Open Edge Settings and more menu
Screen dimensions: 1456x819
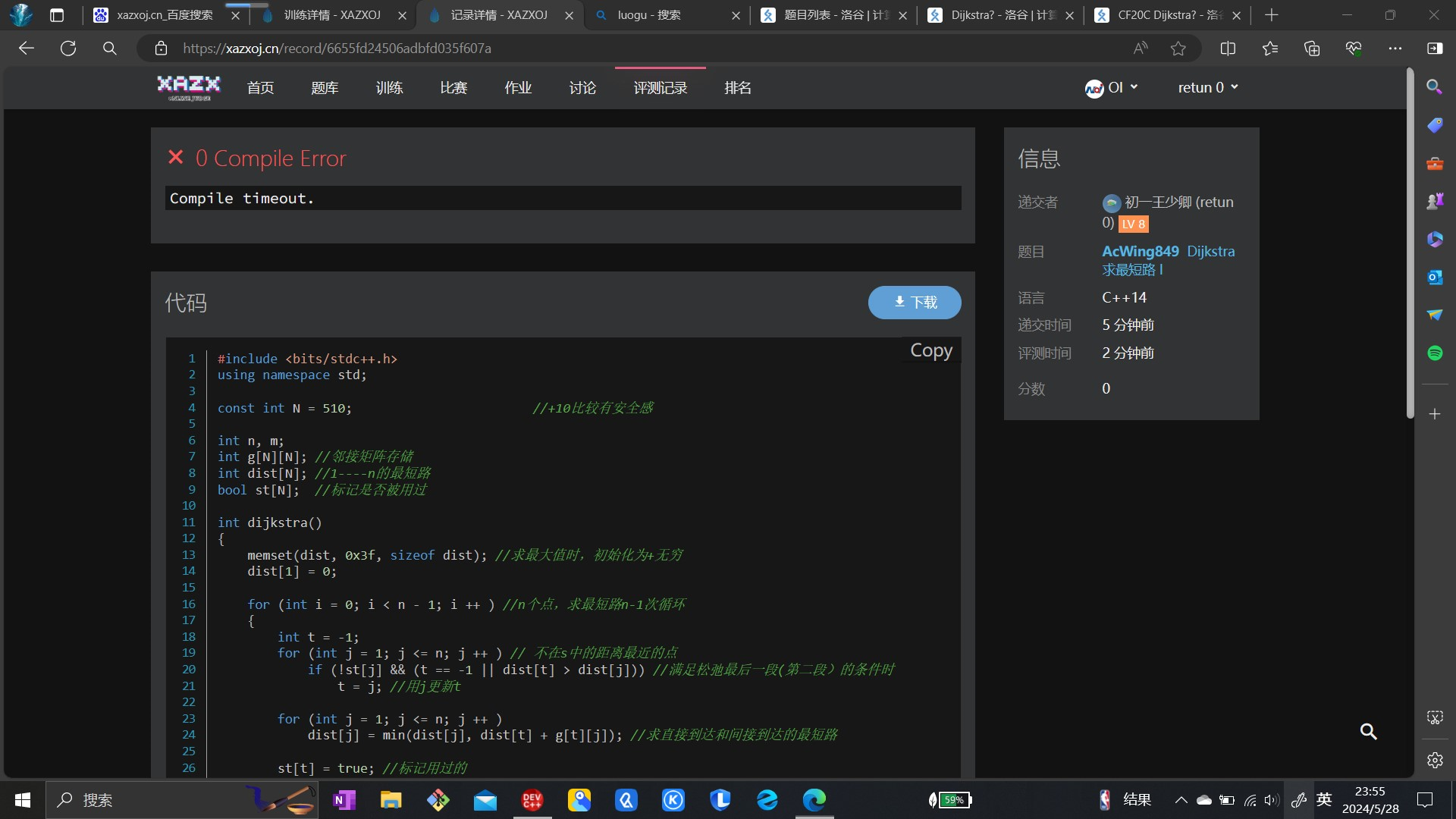pyautogui.click(x=1395, y=49)
